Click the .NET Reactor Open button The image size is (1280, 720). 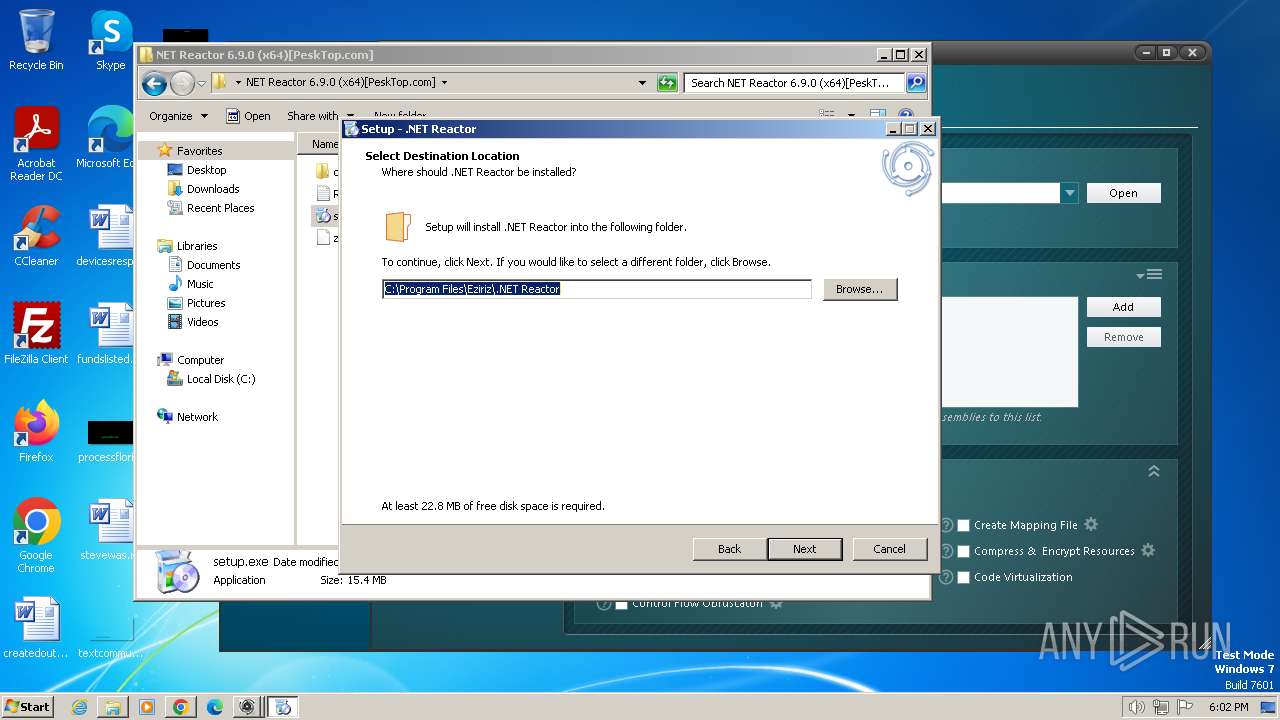[1124, 193]
